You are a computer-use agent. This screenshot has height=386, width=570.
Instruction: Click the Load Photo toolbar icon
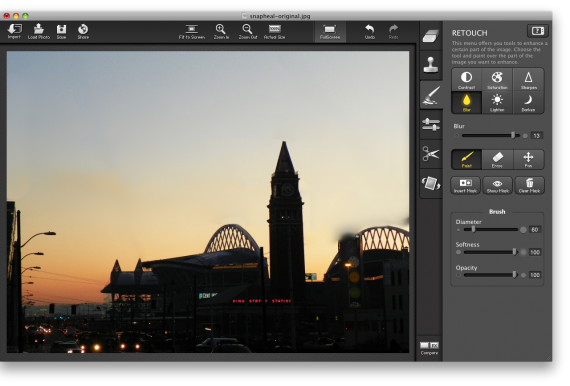pyautogui.click(x=39, y=31)
